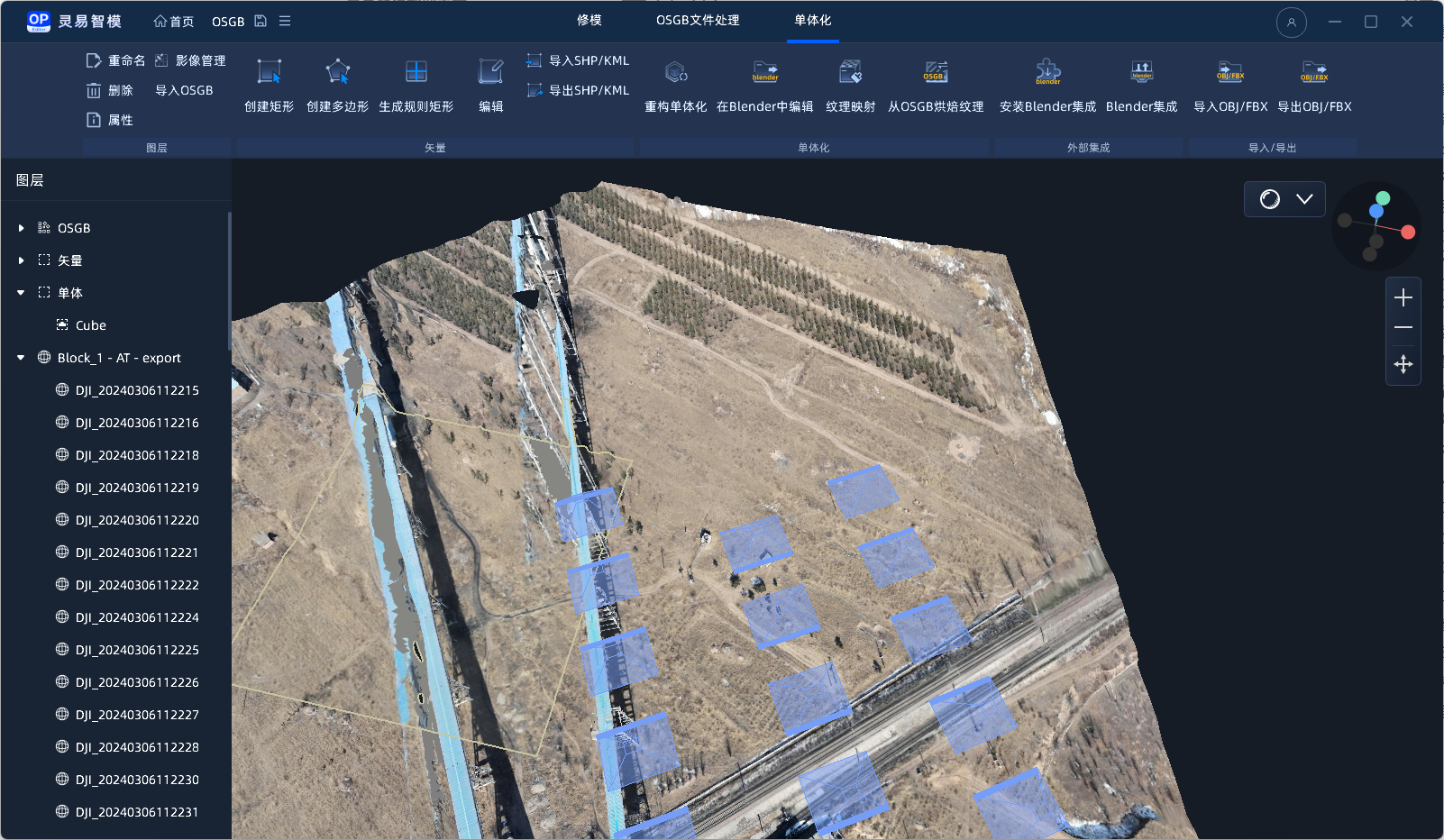The height and width of the screenshot is (840, 1444).
Task: Collapse the Block_1 - AT - export node
Action: (x=22, y=359)
